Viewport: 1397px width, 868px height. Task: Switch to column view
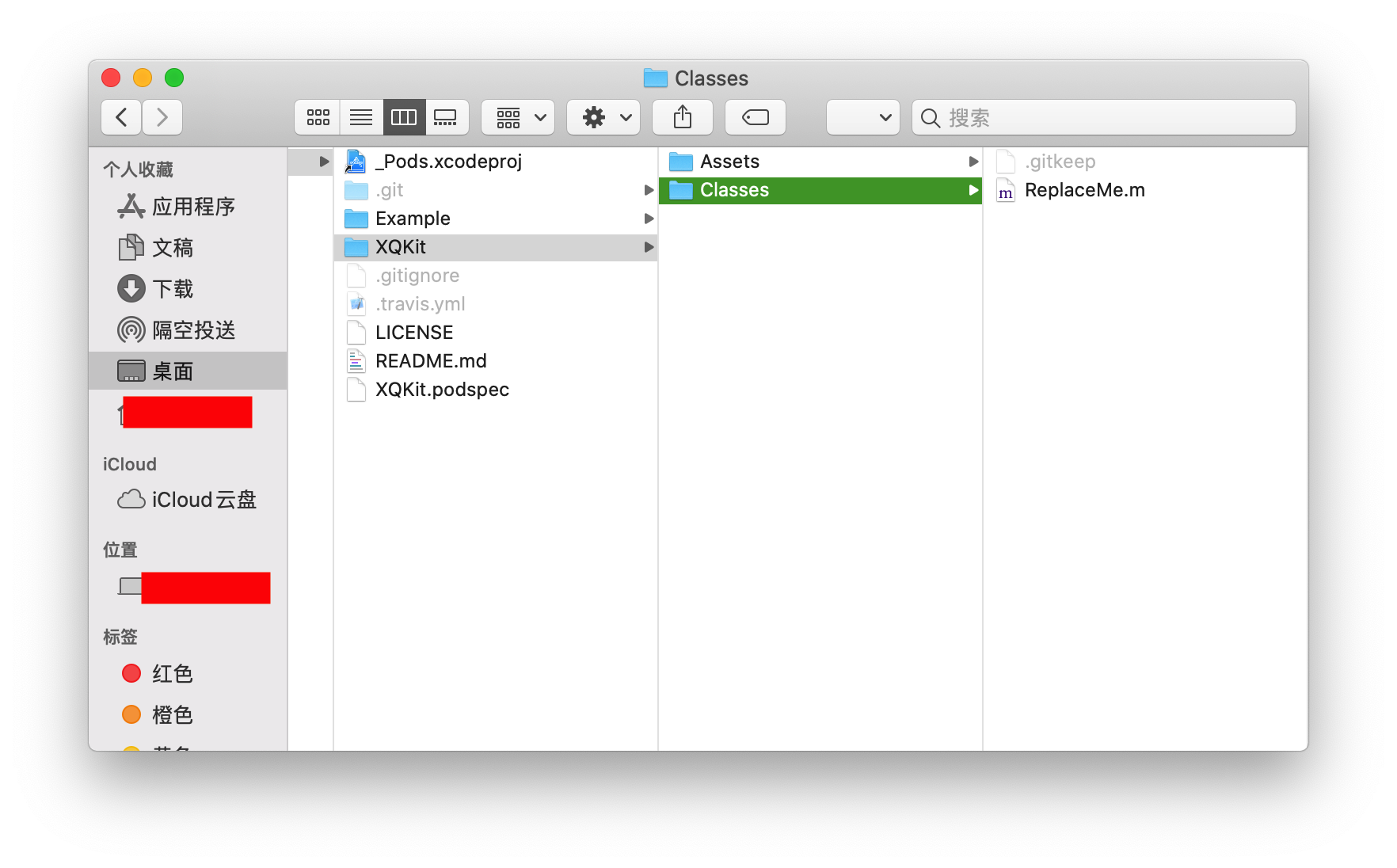(x=404, y=117)
